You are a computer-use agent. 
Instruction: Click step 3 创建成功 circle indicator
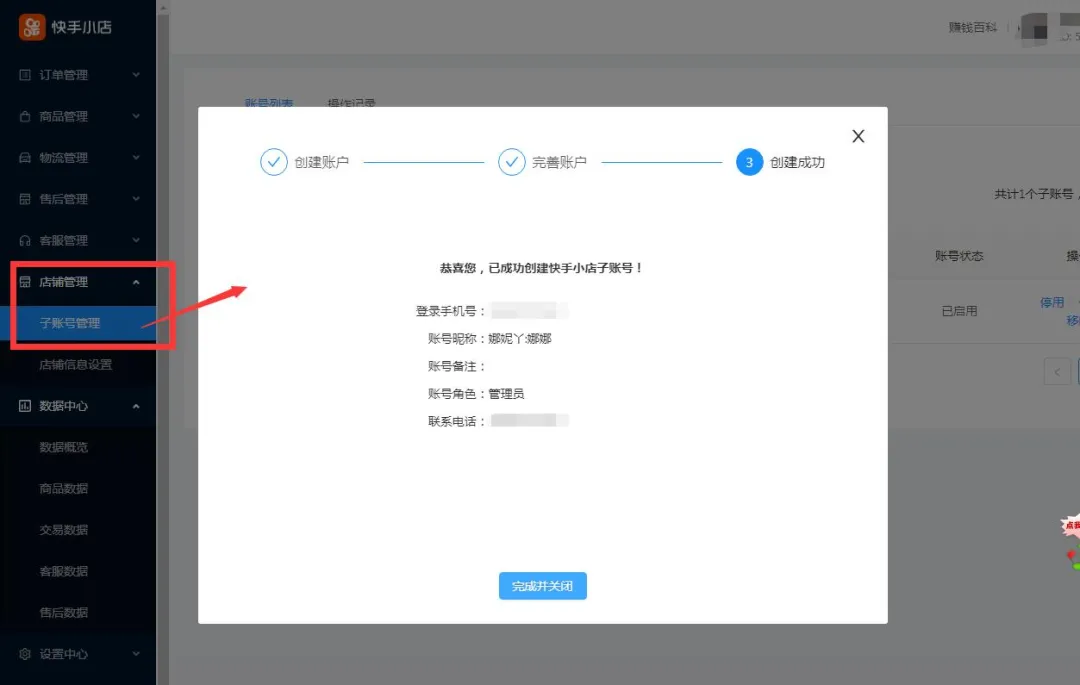749,162
